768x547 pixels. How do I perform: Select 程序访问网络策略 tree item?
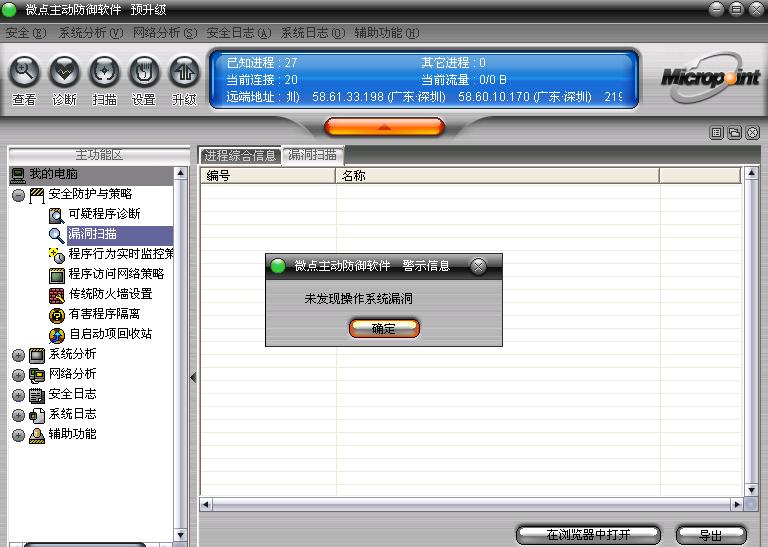pyautogui.click(x=117, y=274)
